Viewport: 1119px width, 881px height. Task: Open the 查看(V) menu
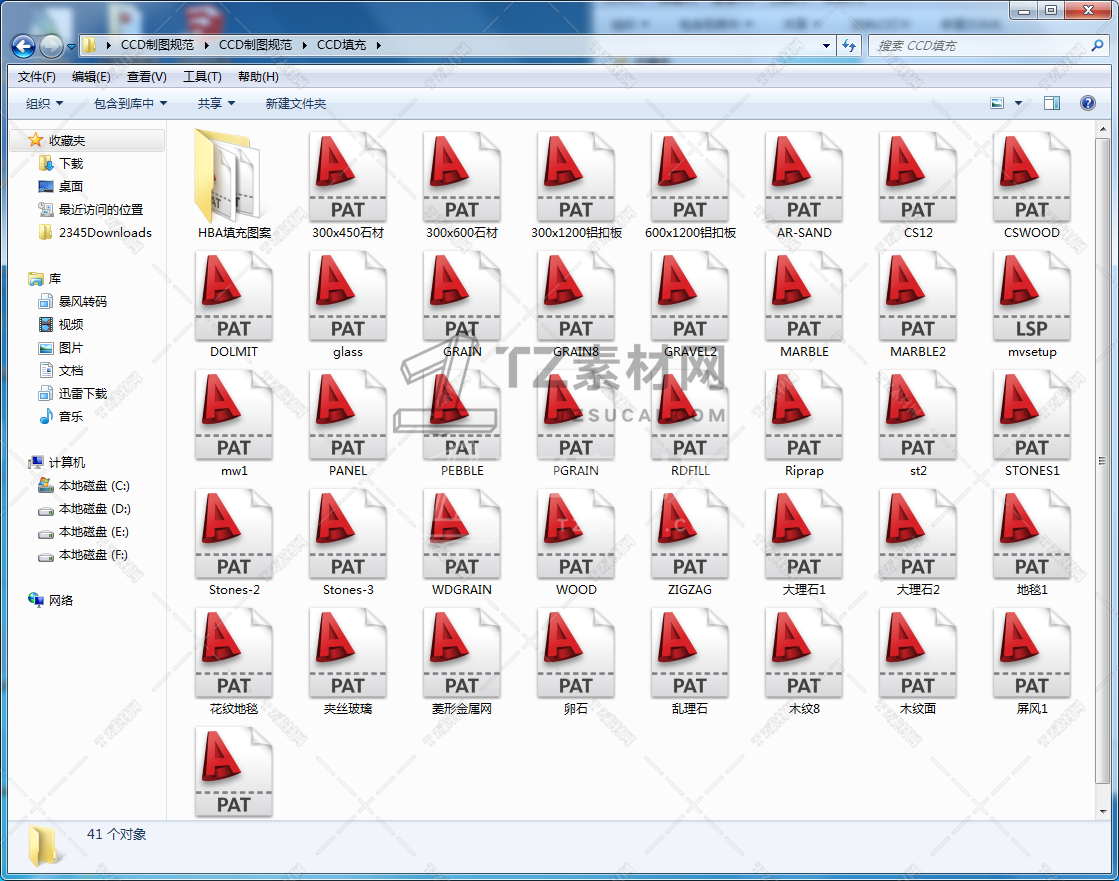click(x=146, y=76)
